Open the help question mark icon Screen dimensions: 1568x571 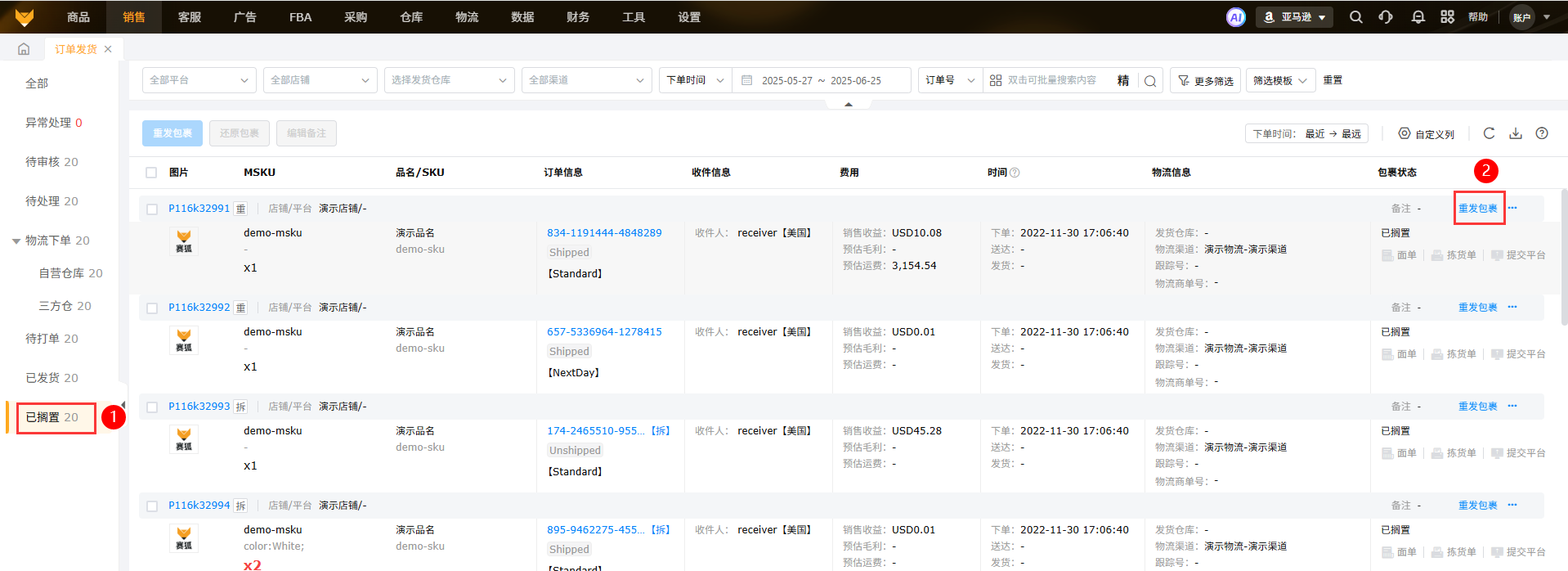[1542, 133]
